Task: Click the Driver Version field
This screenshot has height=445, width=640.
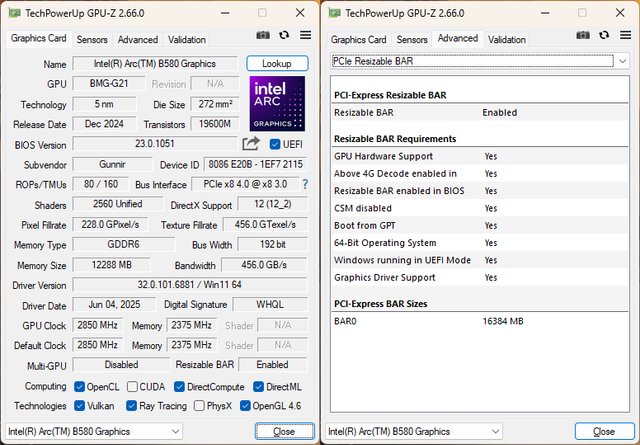Action: point(190,285)
